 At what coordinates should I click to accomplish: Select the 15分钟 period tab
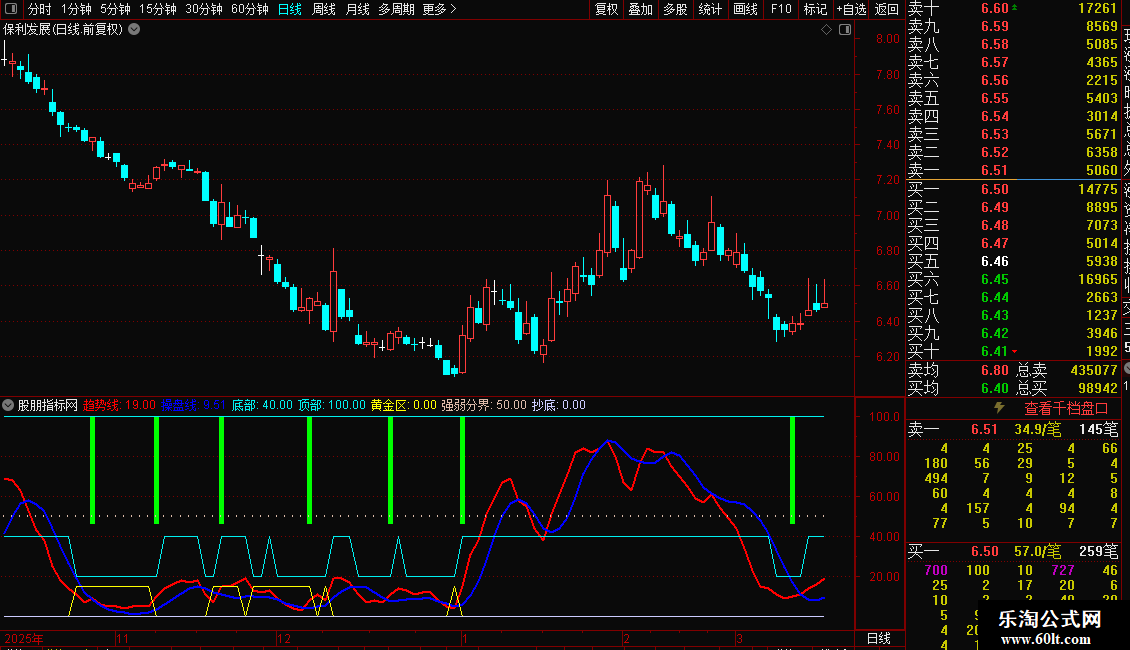(158, 9)
